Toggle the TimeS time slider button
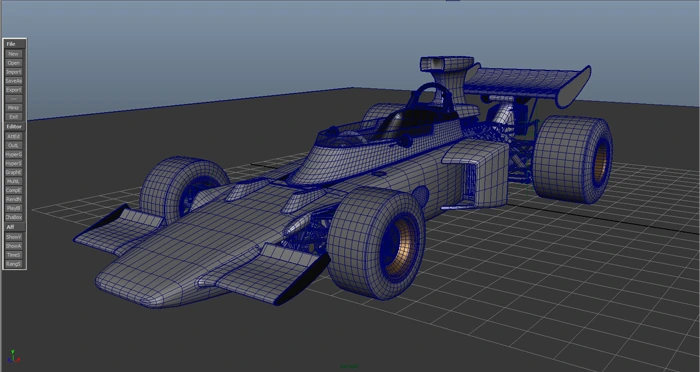 [13, 255]
